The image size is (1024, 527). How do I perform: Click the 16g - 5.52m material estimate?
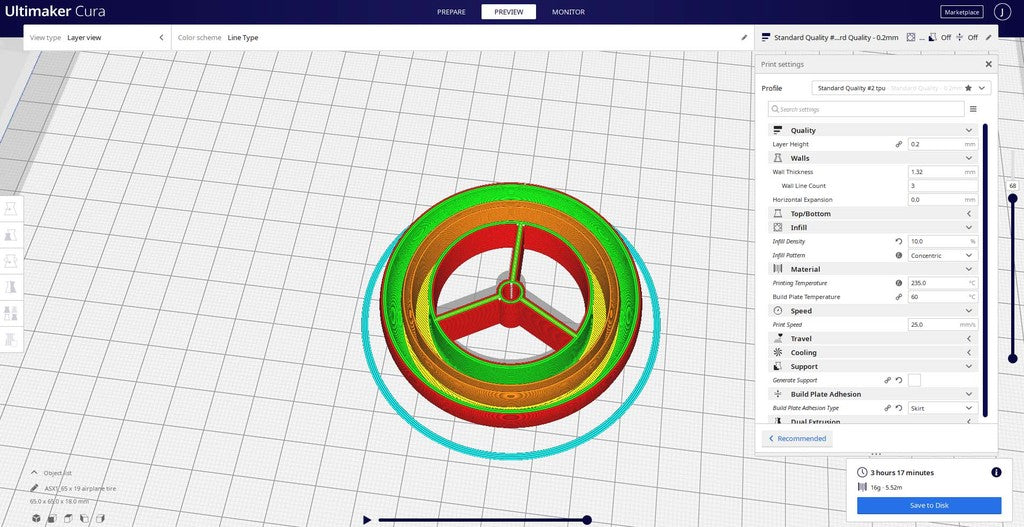click(x=887, y=487)
